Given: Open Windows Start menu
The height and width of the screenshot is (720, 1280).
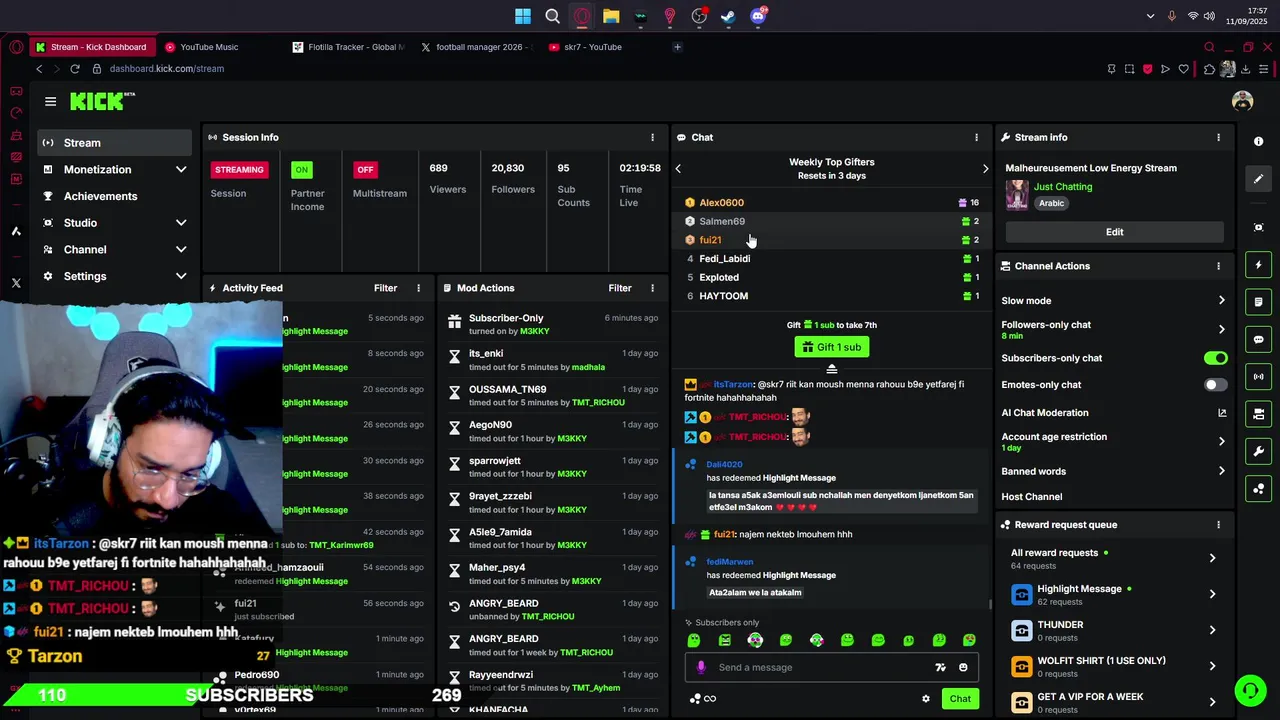Looking at the screenshot, I should (x=523, y=16).
